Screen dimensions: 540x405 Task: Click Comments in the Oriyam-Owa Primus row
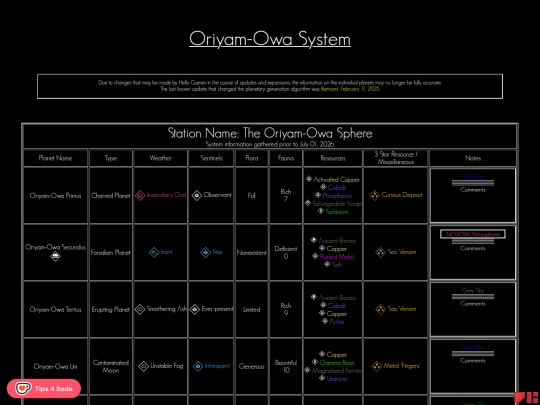[473, 190]
